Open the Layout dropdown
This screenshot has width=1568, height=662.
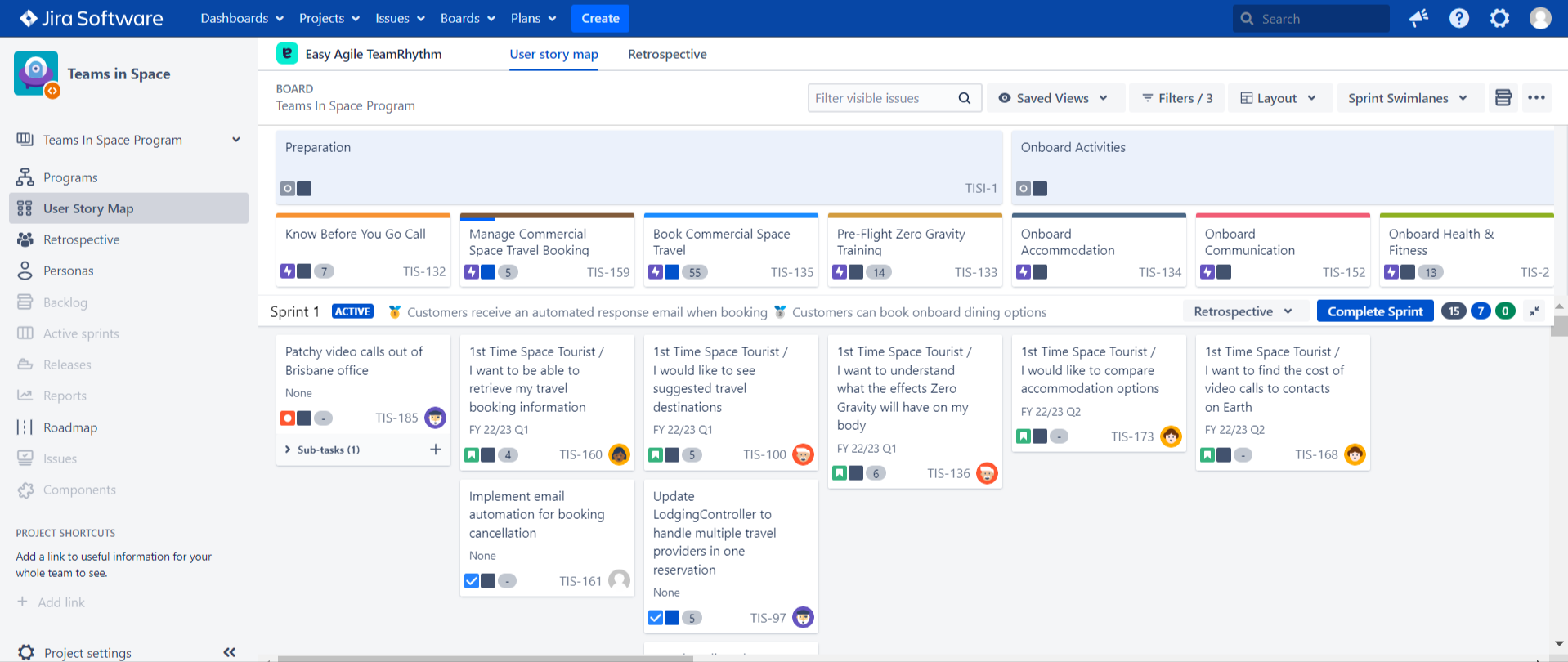[1279, 98]
